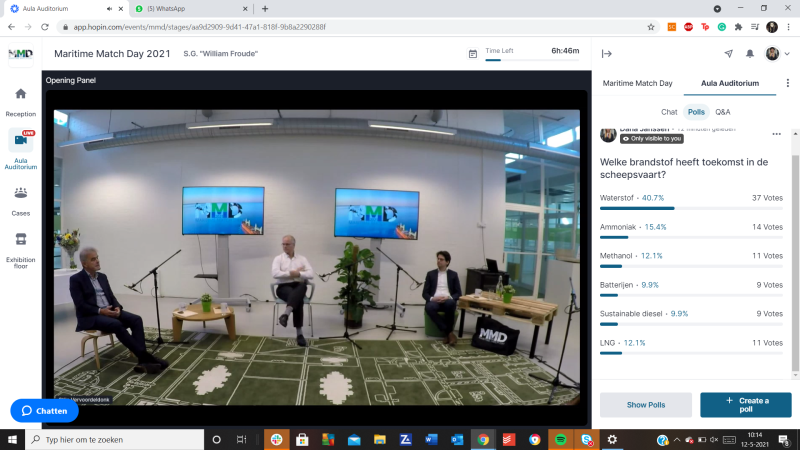
Task: Open the Tp extension icon
Action: [705, 27]
